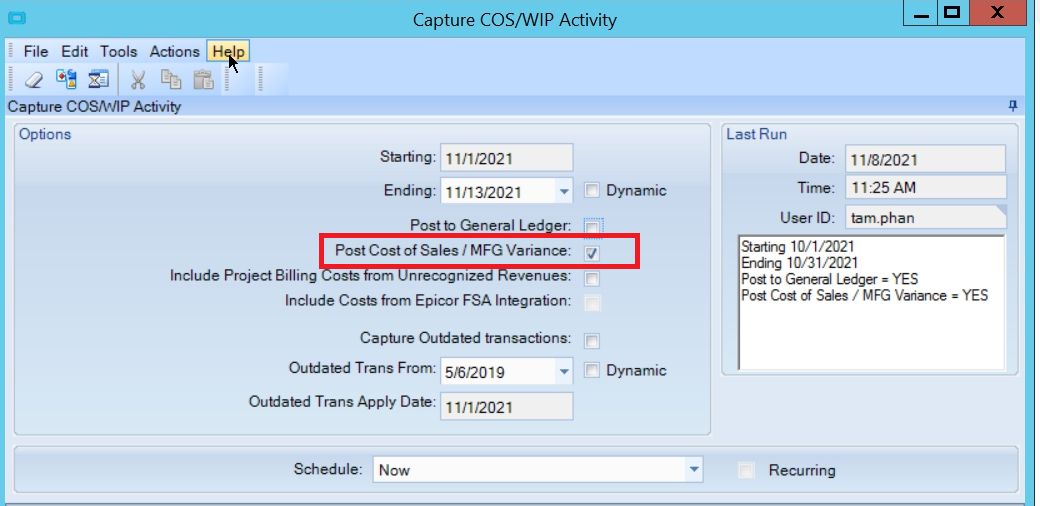Maximize the Capture COS/WIP Activity window
The height and width of the screenshot is (506, 1040).
pos(954,14)
